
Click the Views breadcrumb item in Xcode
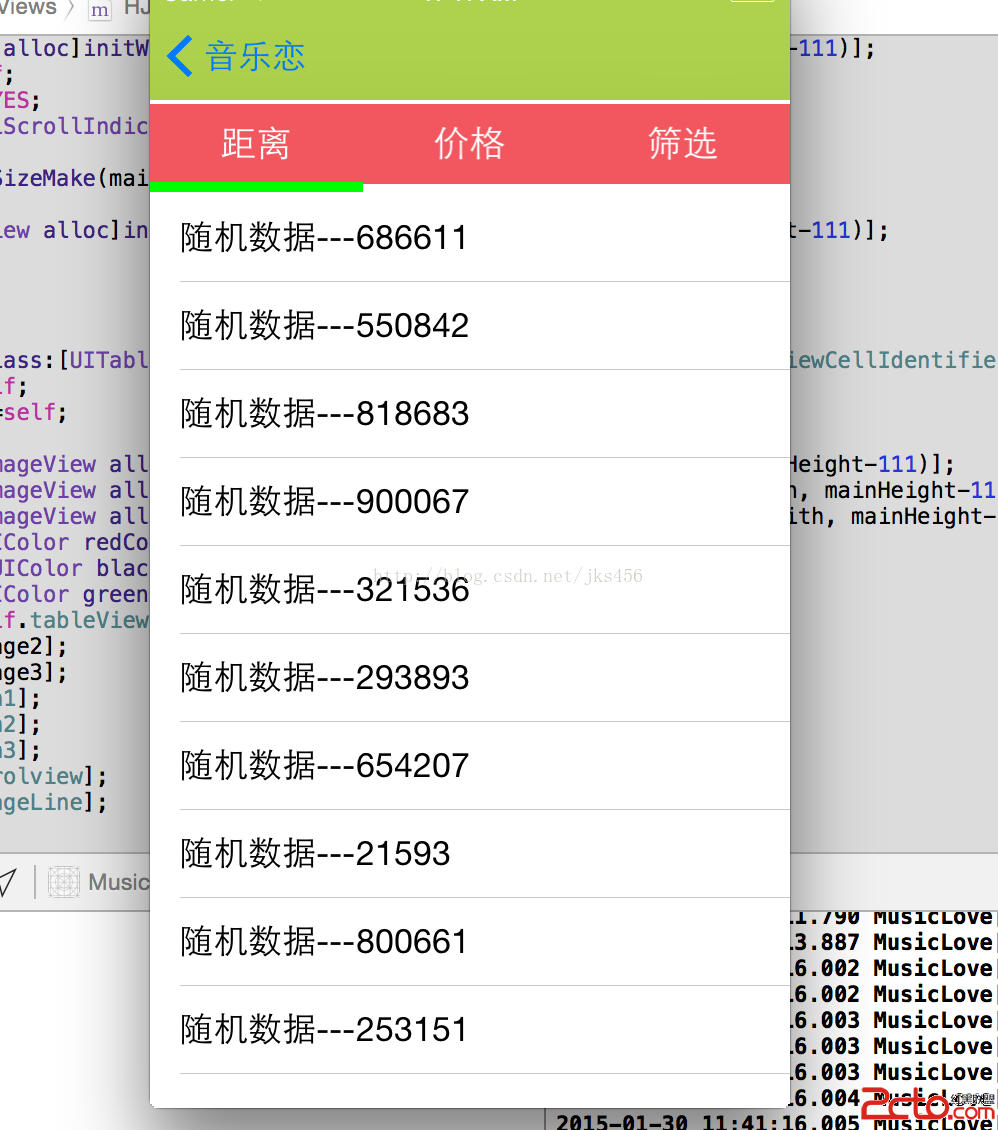[x=28, y=9]
